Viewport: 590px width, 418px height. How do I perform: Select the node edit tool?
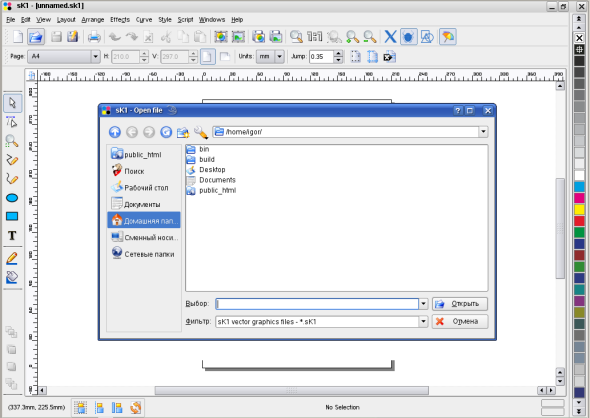coord(12,122)
